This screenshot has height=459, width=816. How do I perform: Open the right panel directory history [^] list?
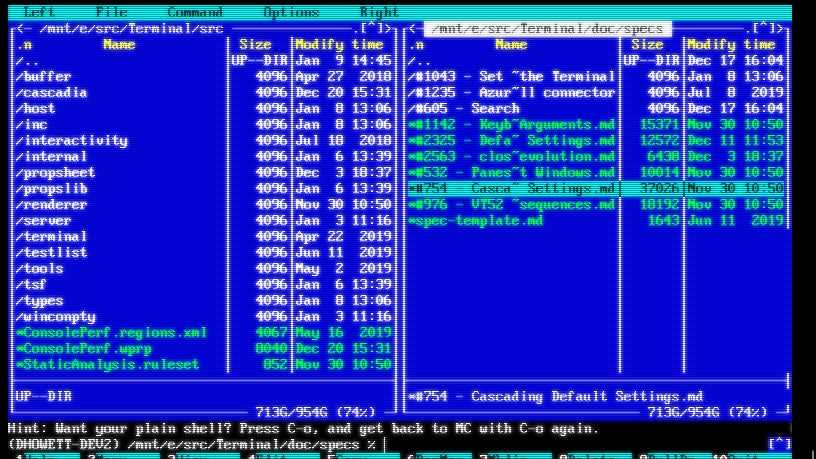click(764, 29)
